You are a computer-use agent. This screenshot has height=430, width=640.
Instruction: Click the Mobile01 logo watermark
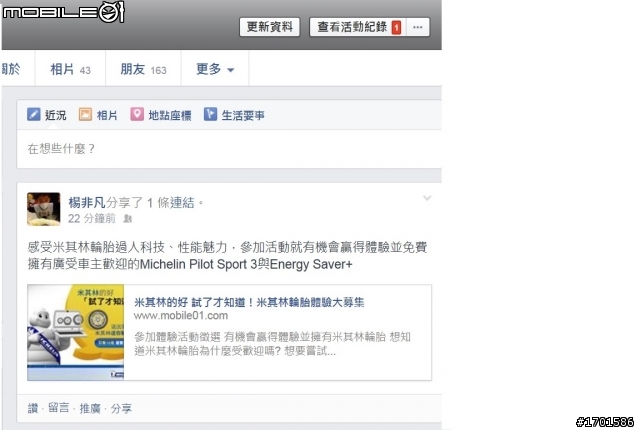[63, 11]
